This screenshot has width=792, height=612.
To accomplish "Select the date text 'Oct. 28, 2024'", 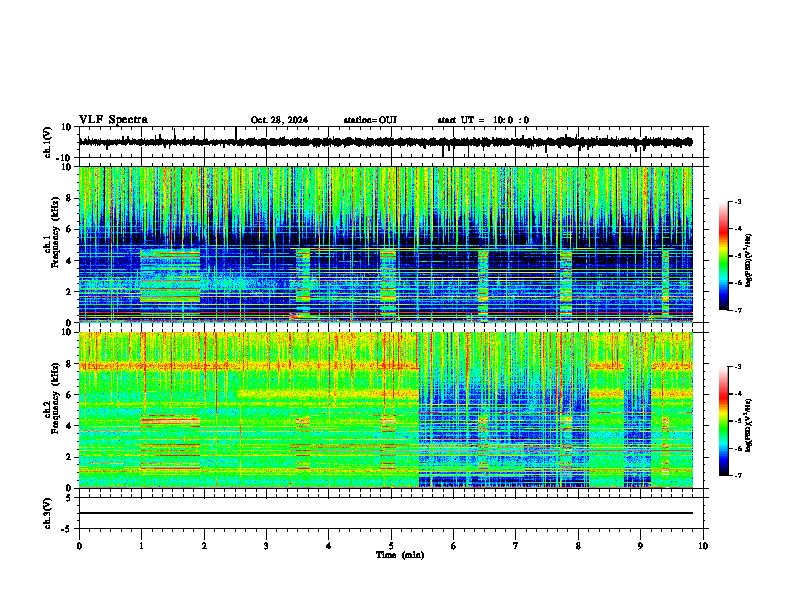I will (x=279, y=120).
